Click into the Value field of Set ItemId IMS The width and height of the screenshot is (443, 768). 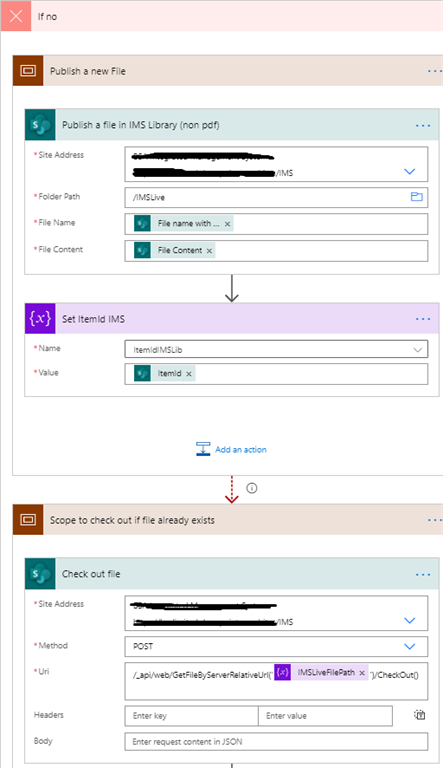pyautogui.click(x=276, y=374)
